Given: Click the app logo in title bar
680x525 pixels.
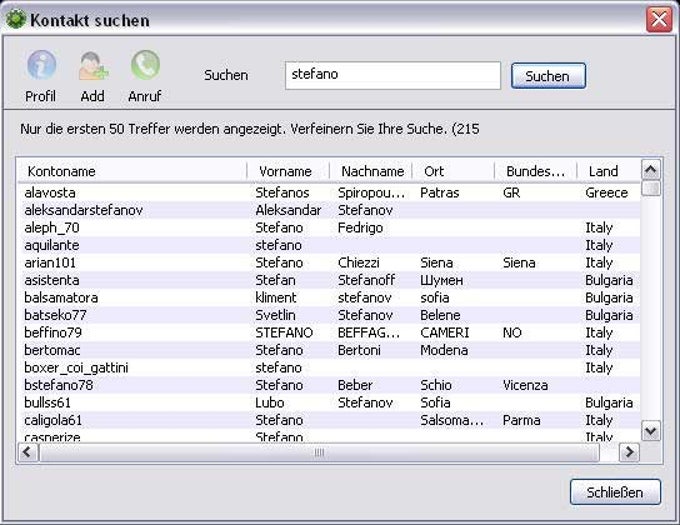Looking at the screenshot, I should (x=16, y=20).
